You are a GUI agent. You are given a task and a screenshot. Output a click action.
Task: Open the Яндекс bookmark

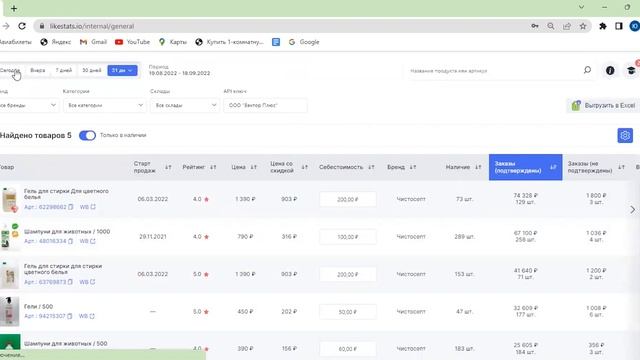[x=56, y=42]
